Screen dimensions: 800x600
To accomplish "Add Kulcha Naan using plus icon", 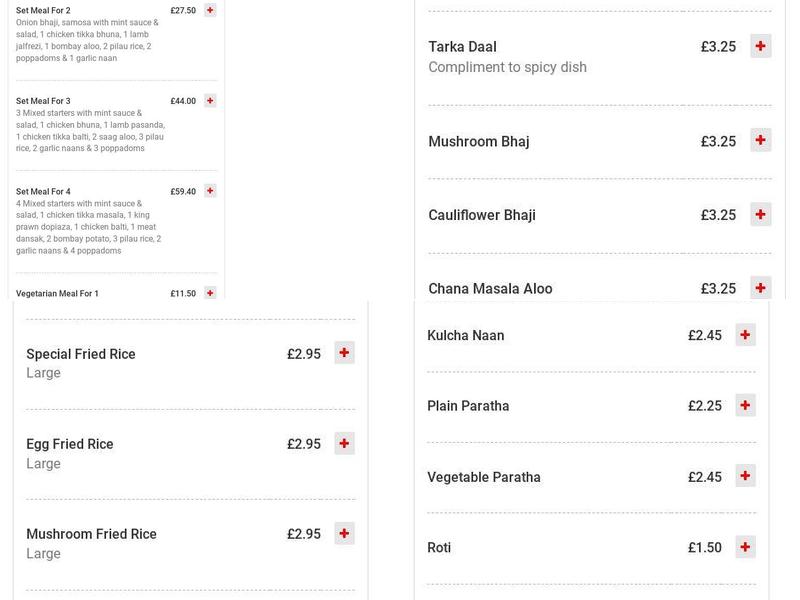I will [x=744, y=335].
